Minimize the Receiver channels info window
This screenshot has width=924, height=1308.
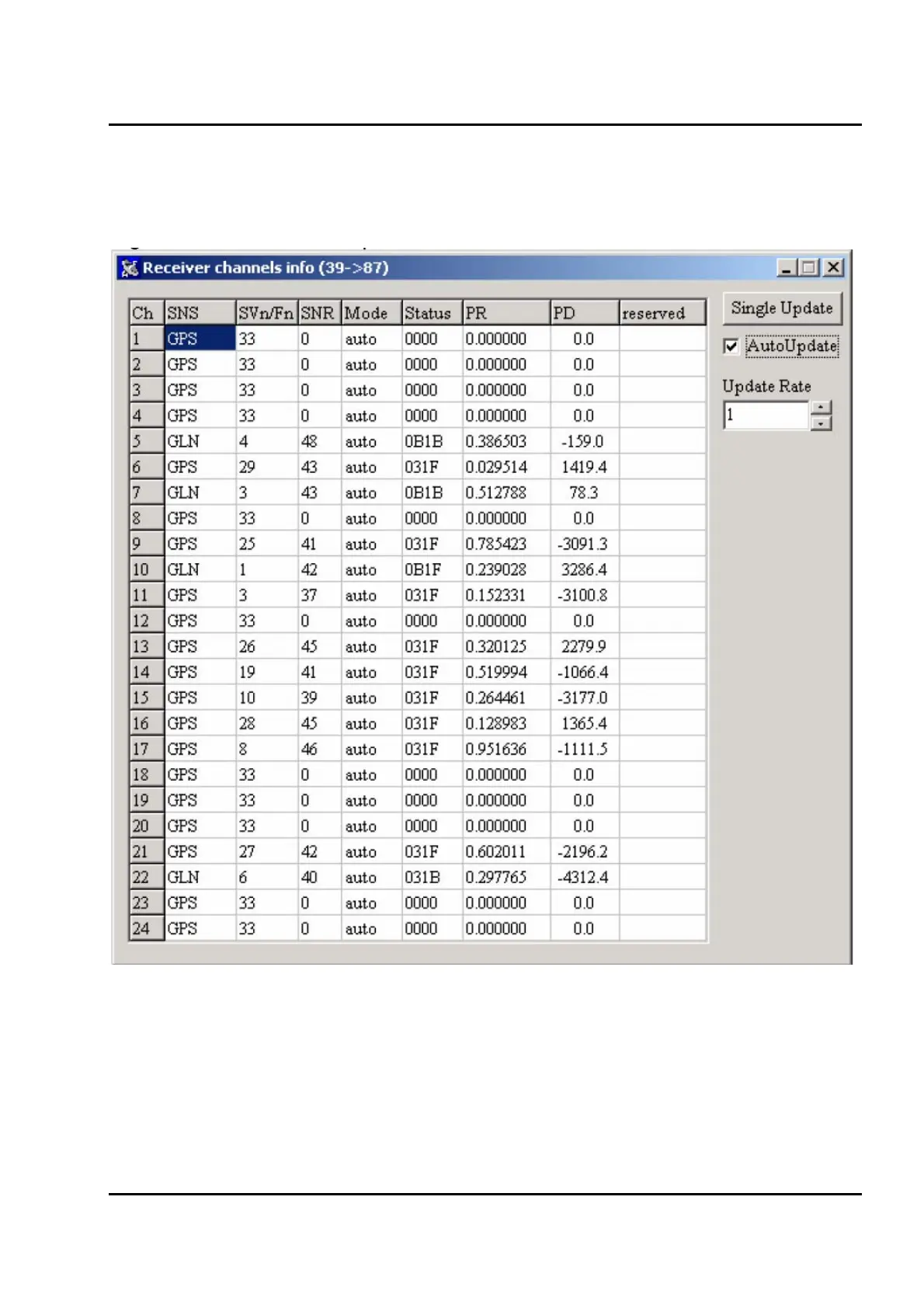pyautogui.click(x=787, y=268)
